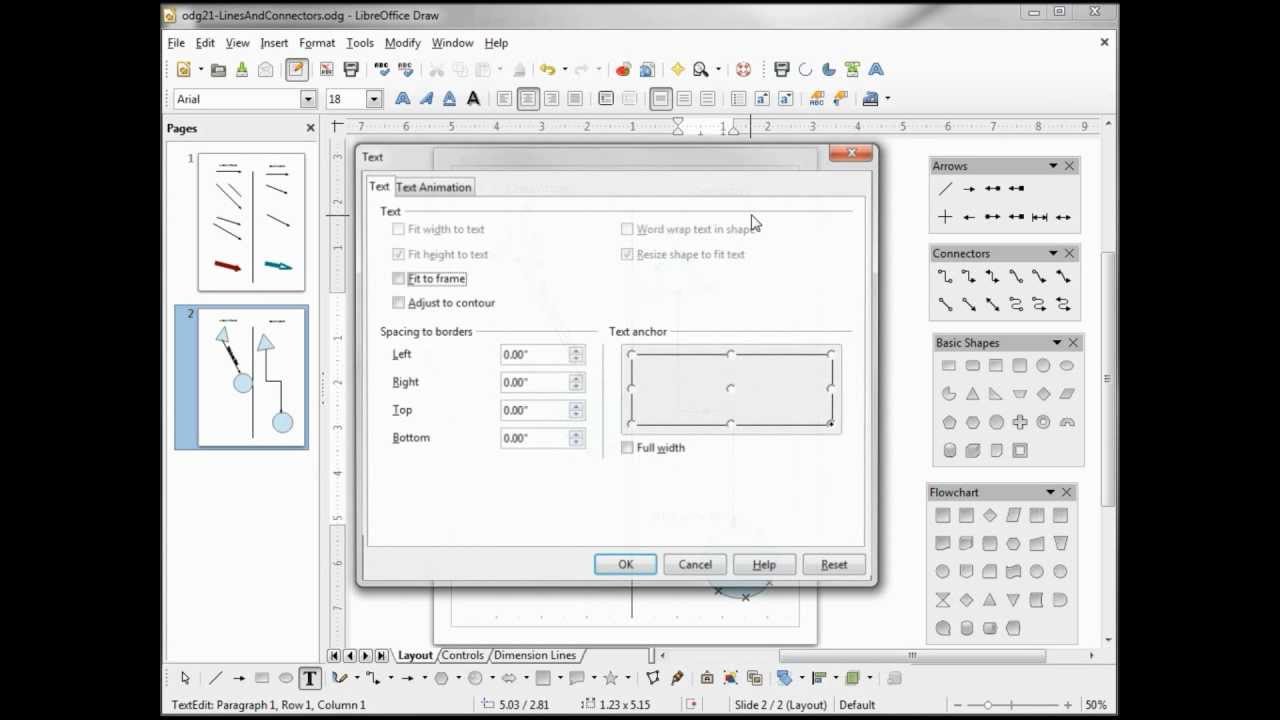Open Basic Shapes panel dropdown menu
Screen dimensions: 1280x720
coord(1055,343)
